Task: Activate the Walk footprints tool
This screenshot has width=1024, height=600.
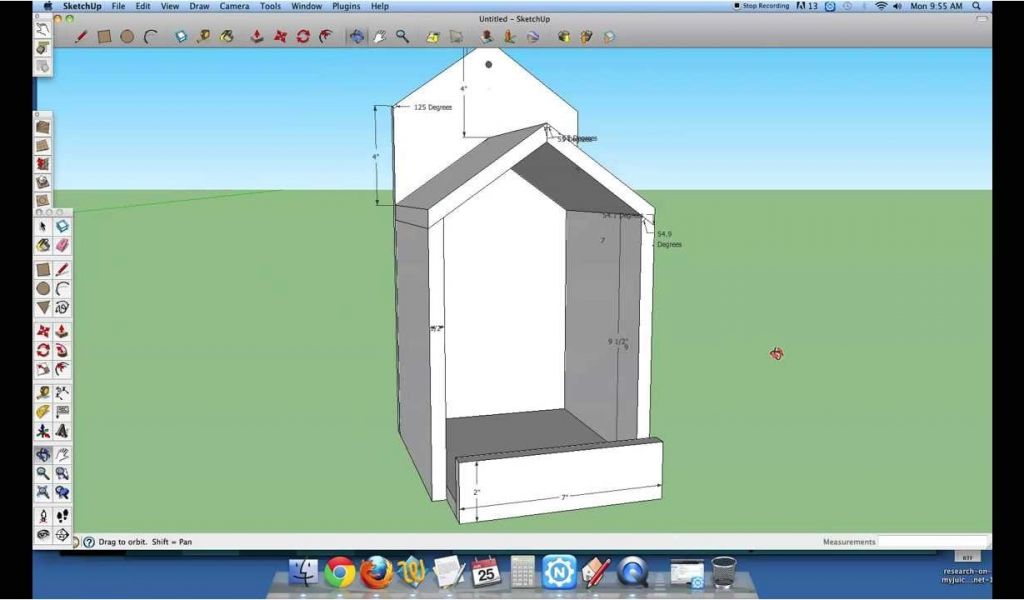Action: pyautogui.click(x=62, y=516)
